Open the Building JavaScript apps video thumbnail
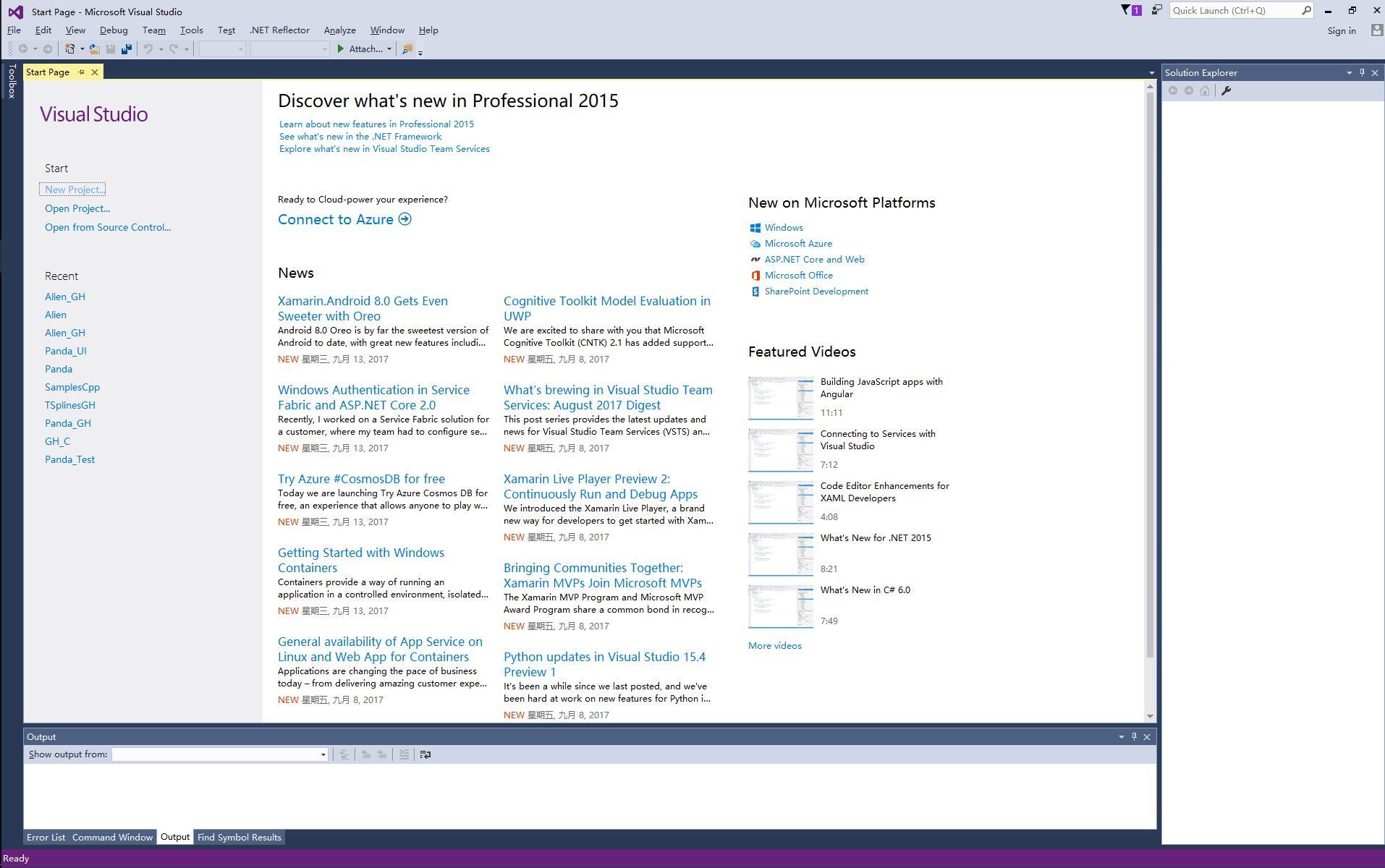 [780, 398]
